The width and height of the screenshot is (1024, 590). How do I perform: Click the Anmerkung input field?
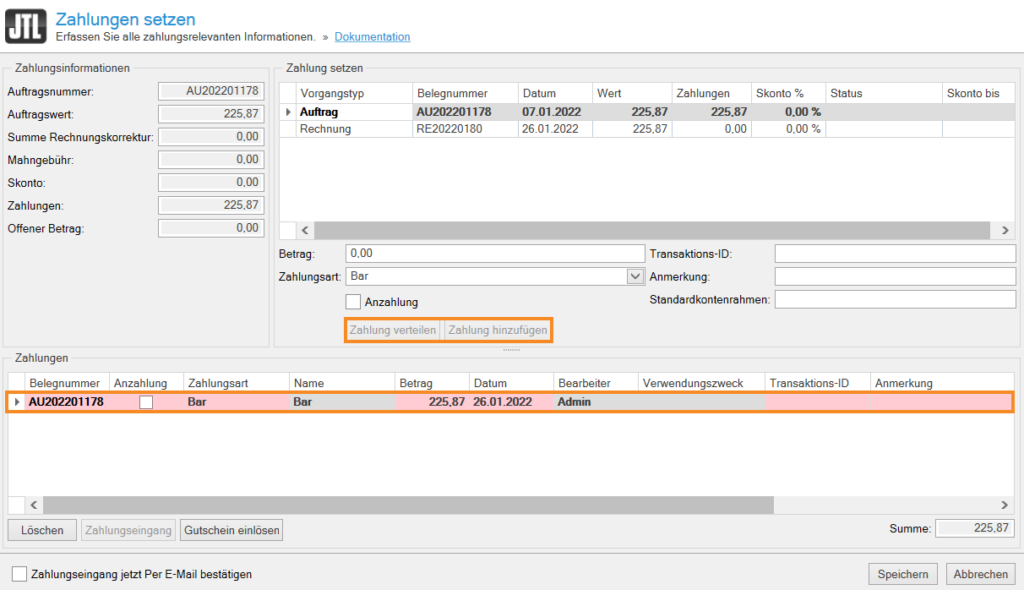(x=894, y=276)
